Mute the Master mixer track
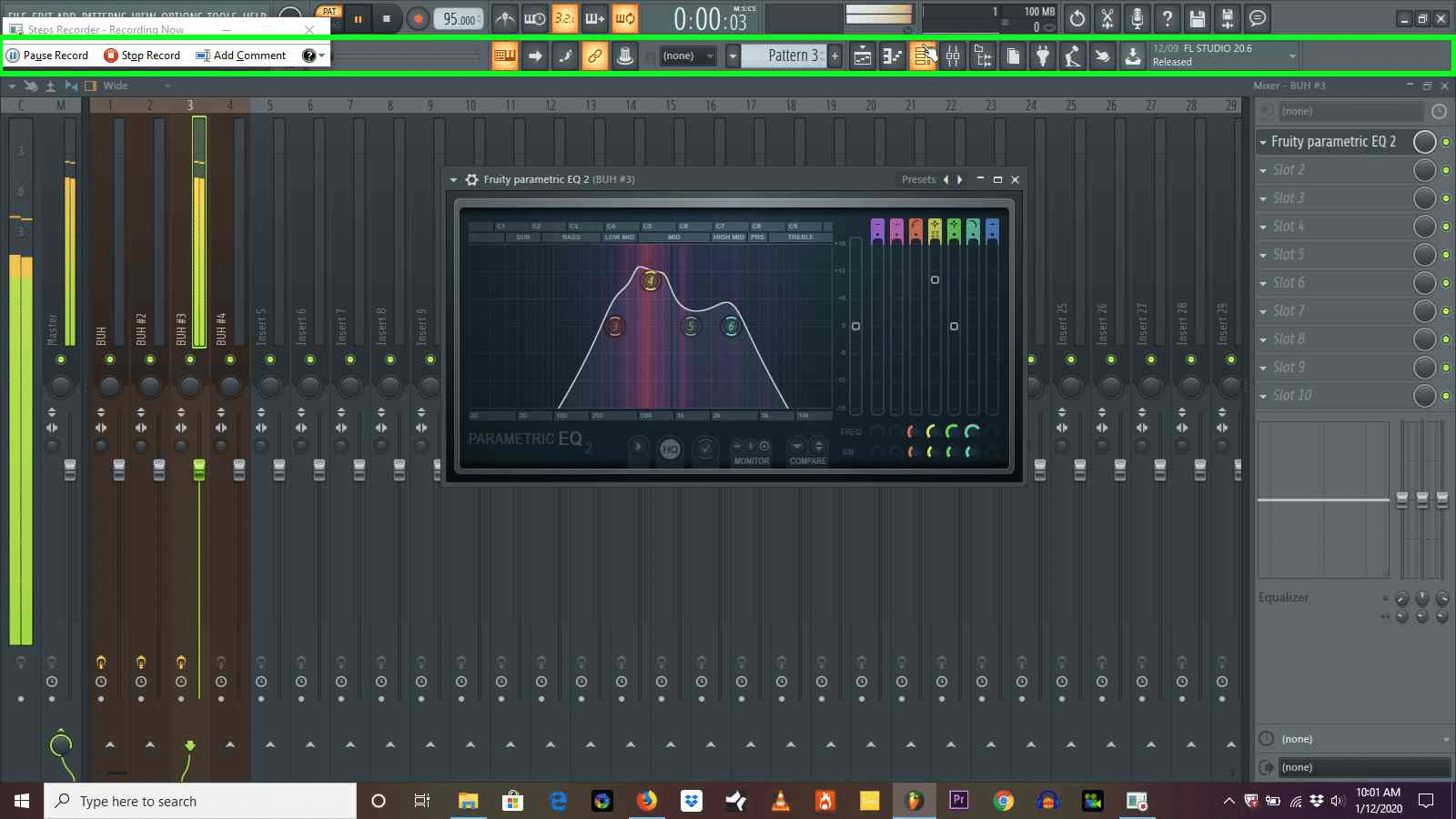This screenshot has width=1456, height=819. pyautogui.click(x=61, y=359)
